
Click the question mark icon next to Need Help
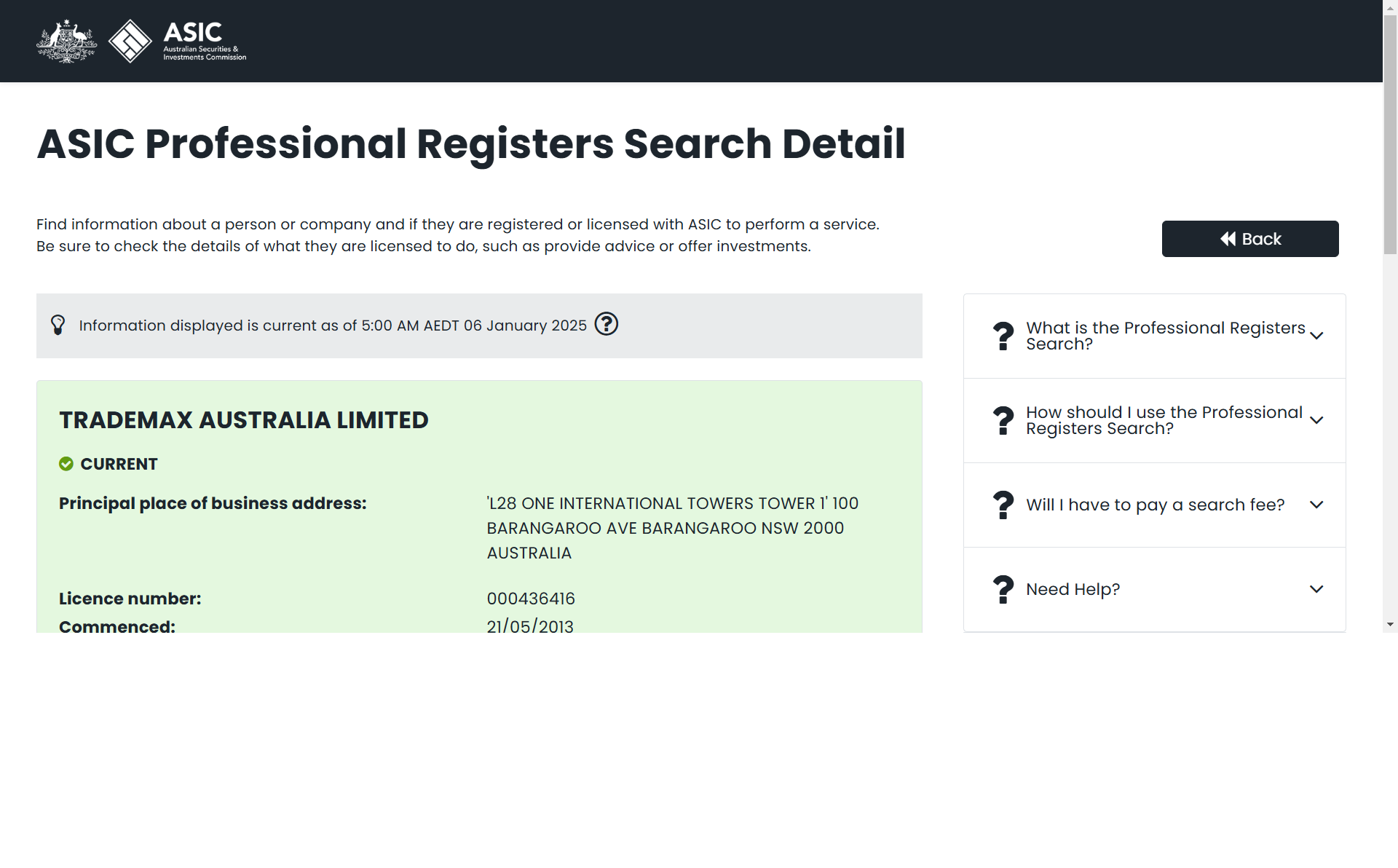1003,589
